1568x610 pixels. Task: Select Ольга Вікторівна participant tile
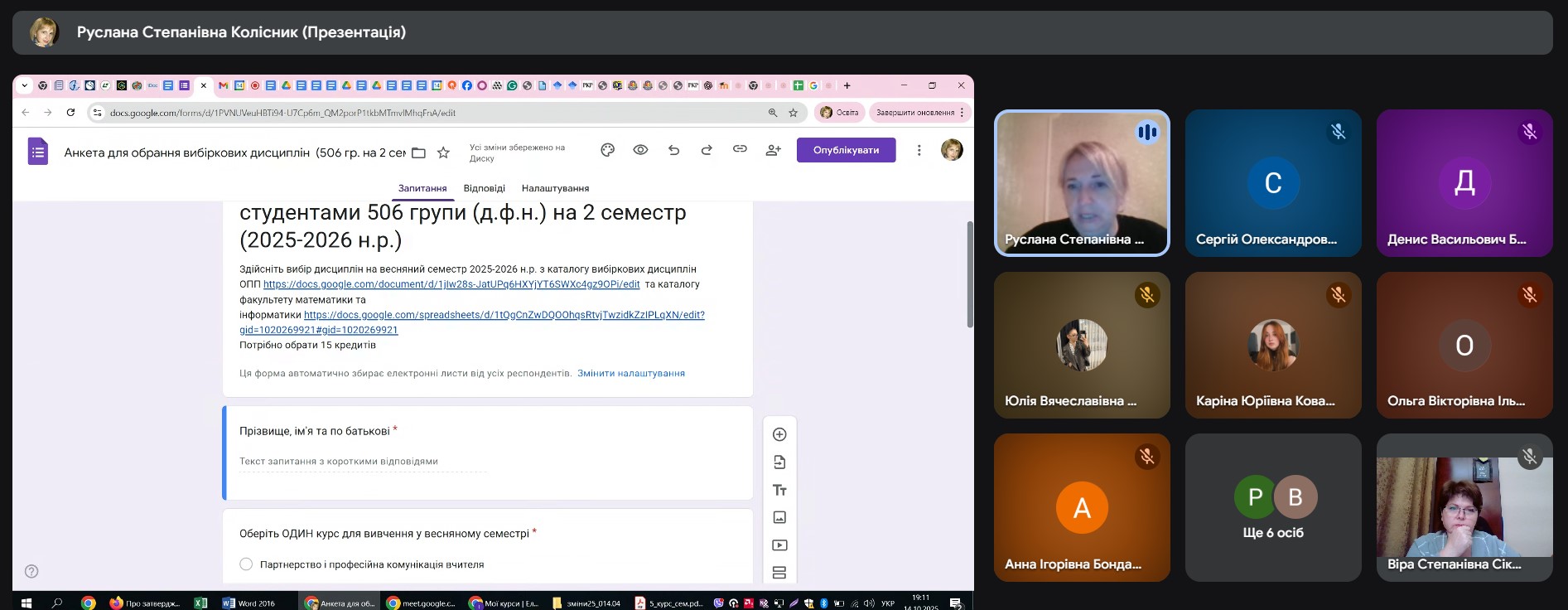click(1464, 345)
